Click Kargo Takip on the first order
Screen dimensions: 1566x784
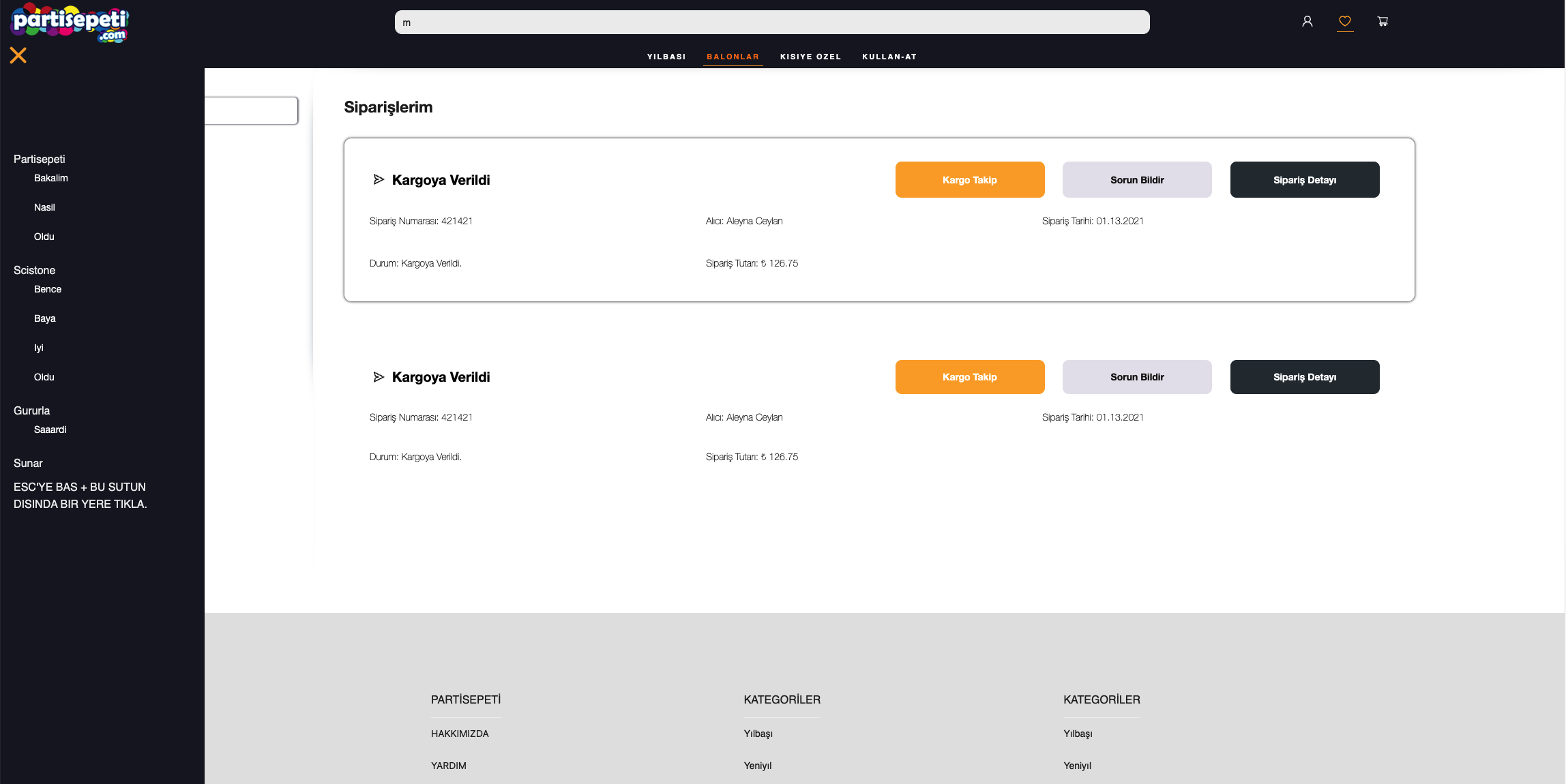[x=969, y=179]
